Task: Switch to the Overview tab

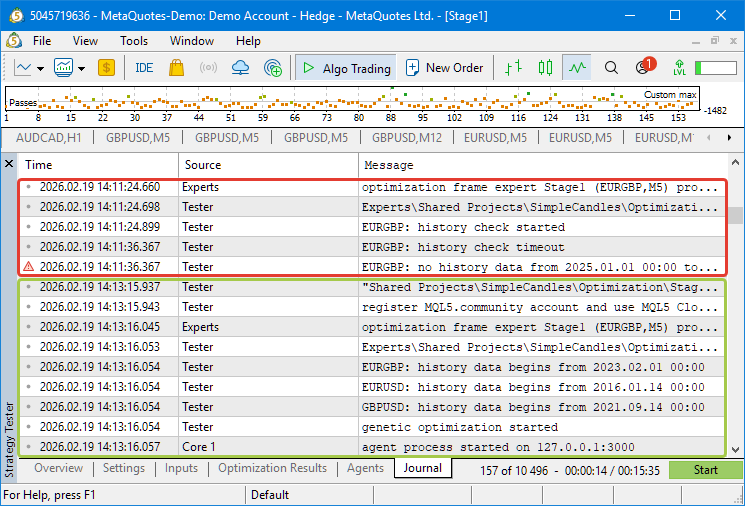Action: [58, 468]
